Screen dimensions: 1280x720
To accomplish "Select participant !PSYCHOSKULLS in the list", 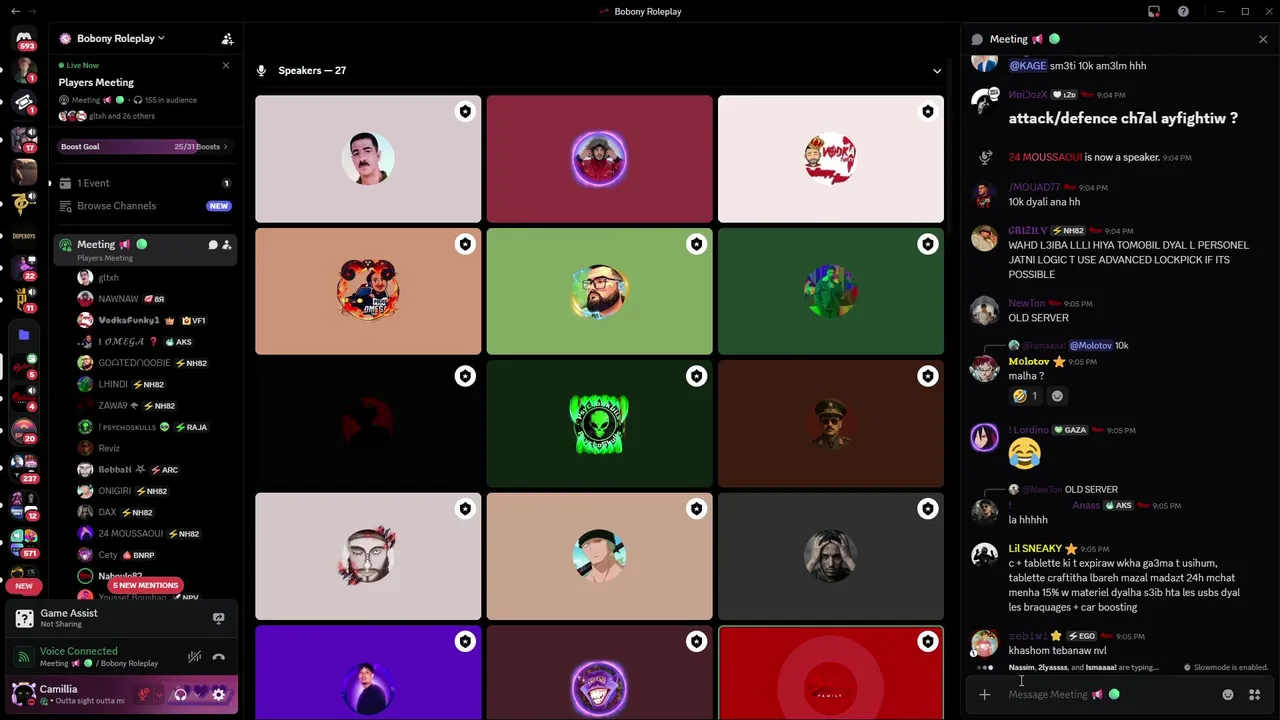I will [155, 427].
